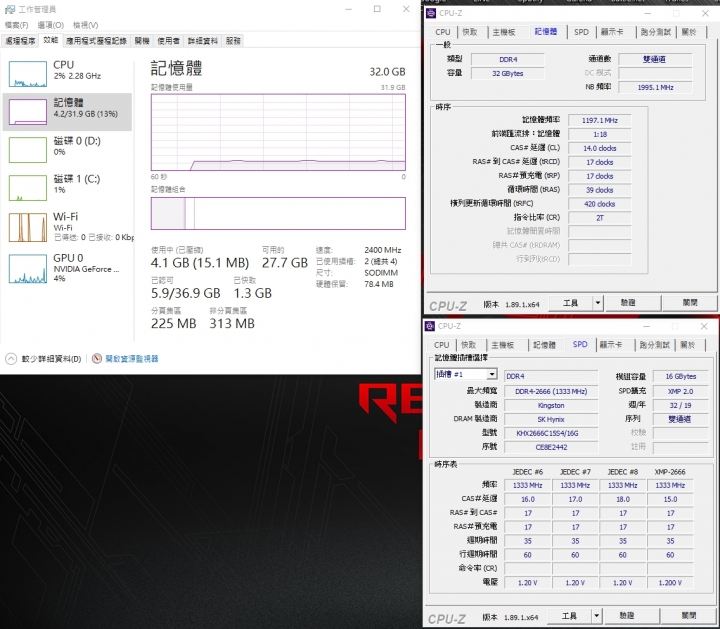Screen dimensions: 720x629
Task: Click the 14.0 clocks CAS latency value
Action: (600, 148)
